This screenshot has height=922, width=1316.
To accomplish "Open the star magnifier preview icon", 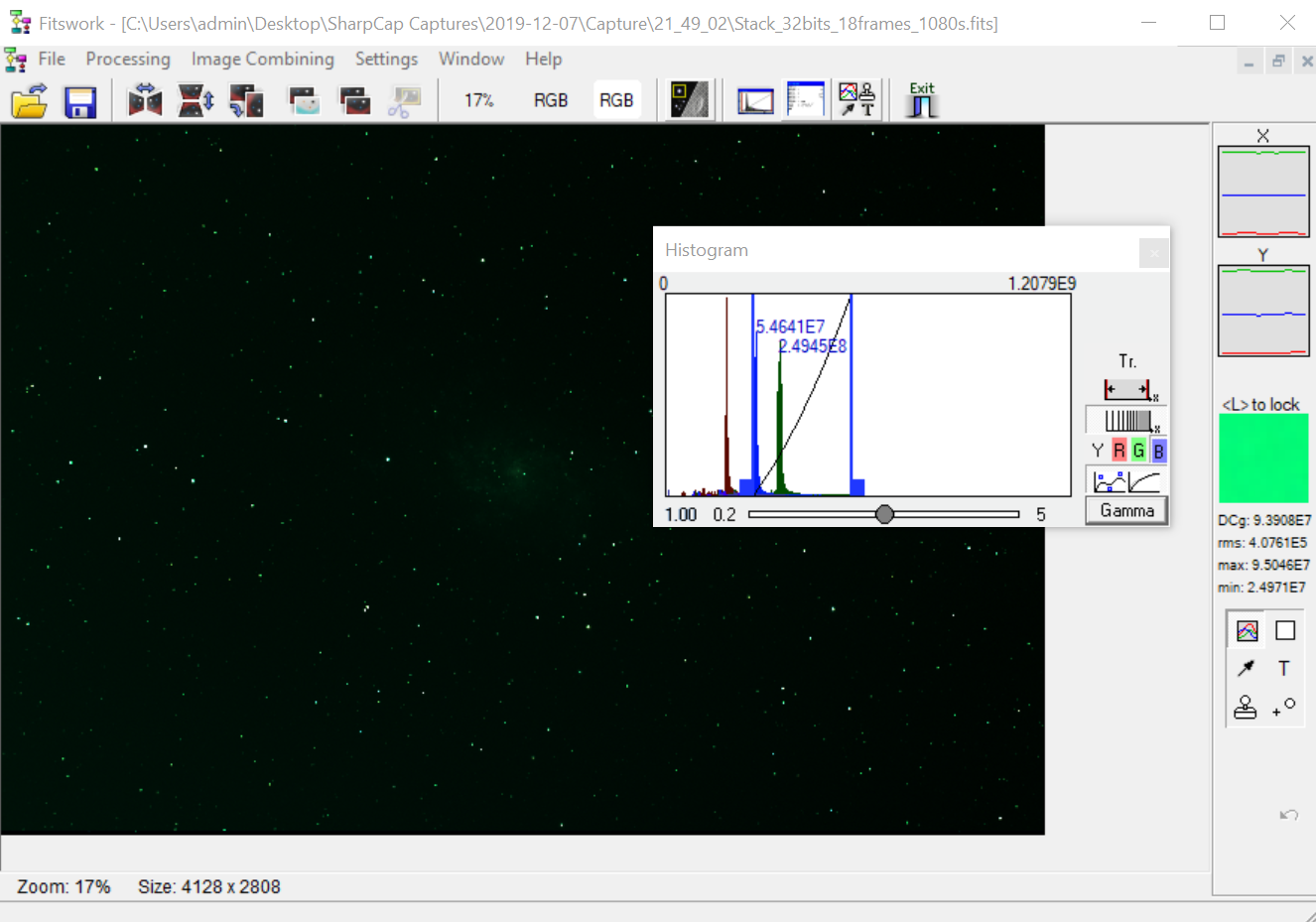I will coord(690,100).
